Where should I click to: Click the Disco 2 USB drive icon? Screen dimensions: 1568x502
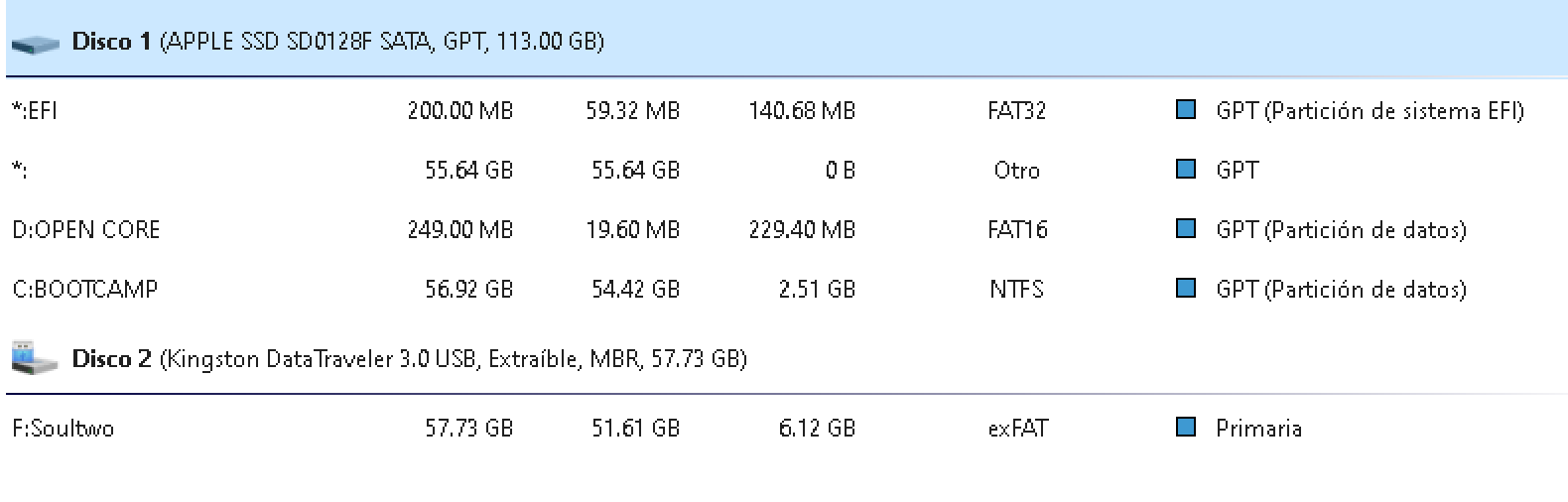pyautogui.click(x=36, y=358)
